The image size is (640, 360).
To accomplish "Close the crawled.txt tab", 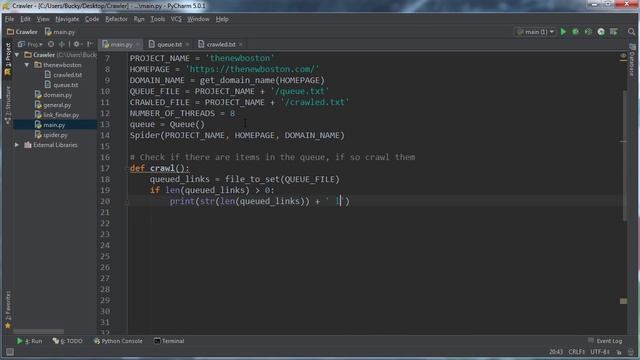I will click(241, 44).
